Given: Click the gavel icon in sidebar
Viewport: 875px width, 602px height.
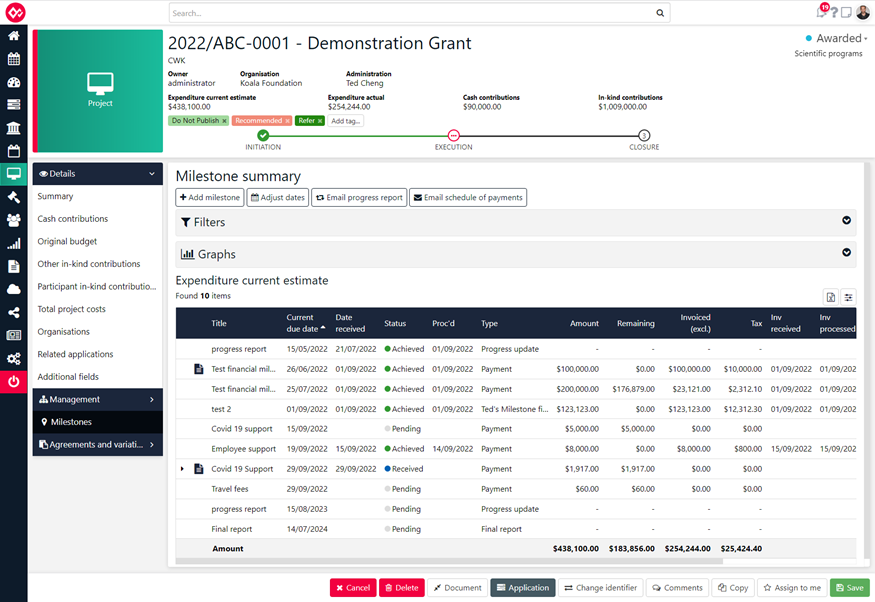Looking at the screenshot, I should click(x=13, y=196).
